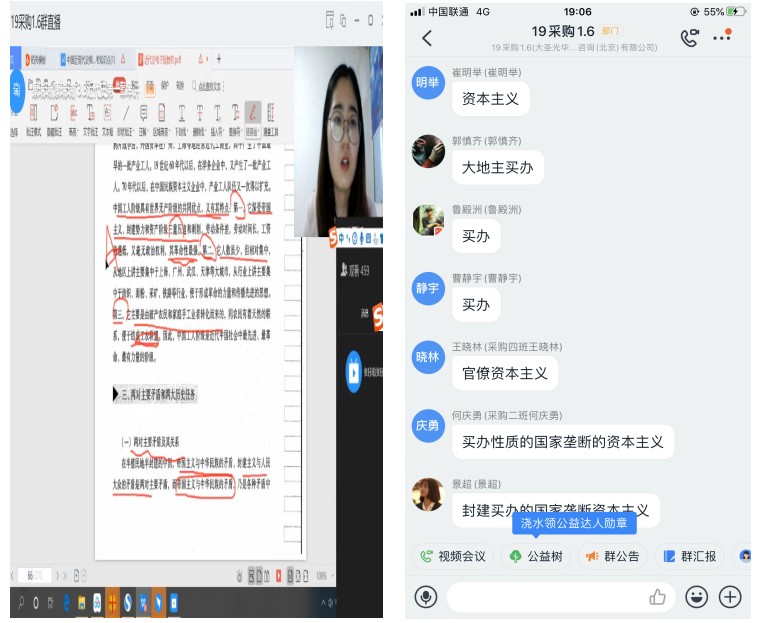Open 视频会议 video meeting shortcut

click(453, 556)
